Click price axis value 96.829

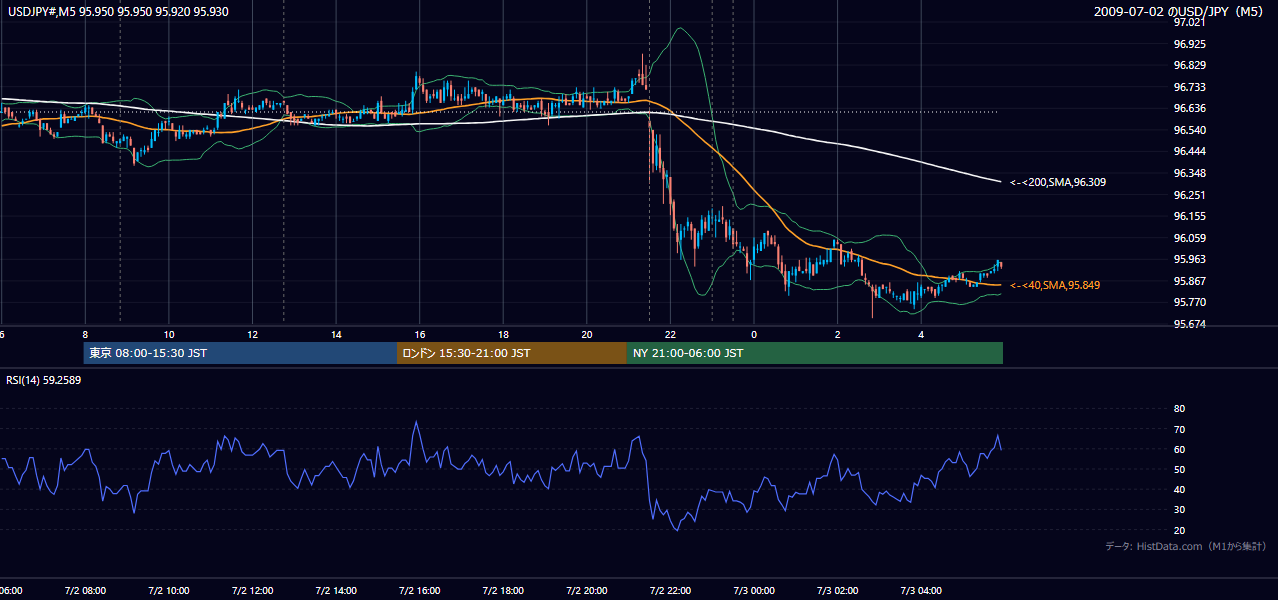point(1190,66)
